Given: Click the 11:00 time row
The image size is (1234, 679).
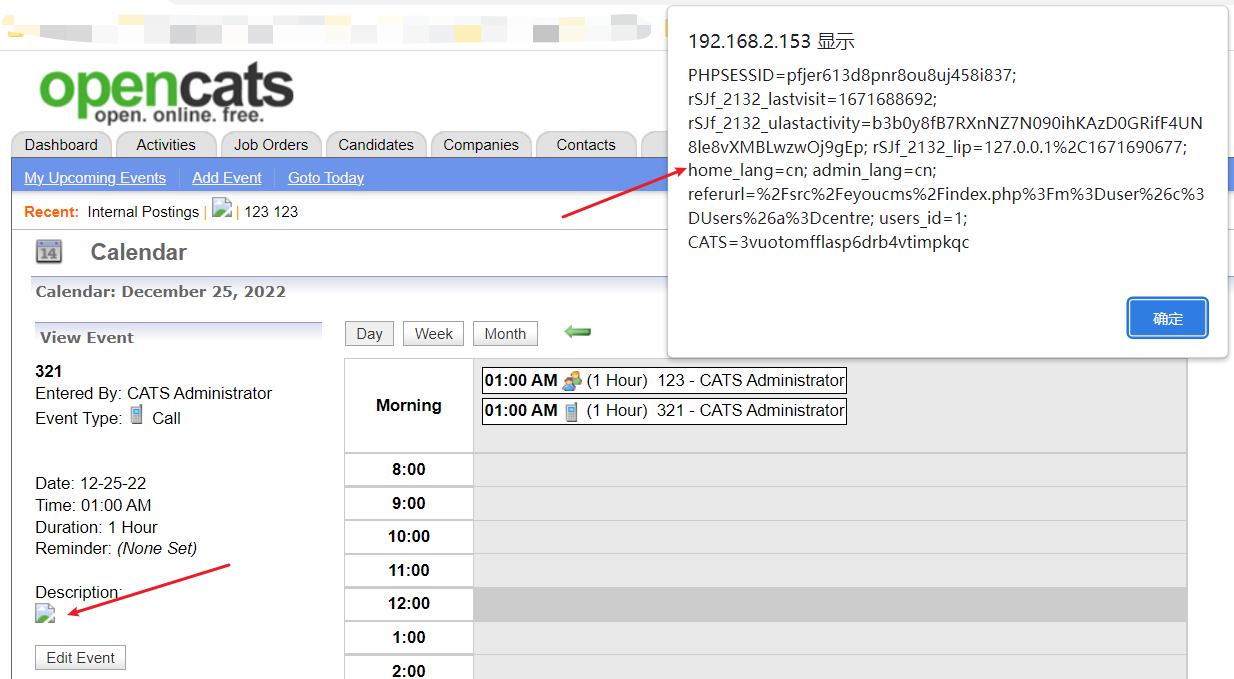Looking at the screenshot, I should click(x=765, y=571).
